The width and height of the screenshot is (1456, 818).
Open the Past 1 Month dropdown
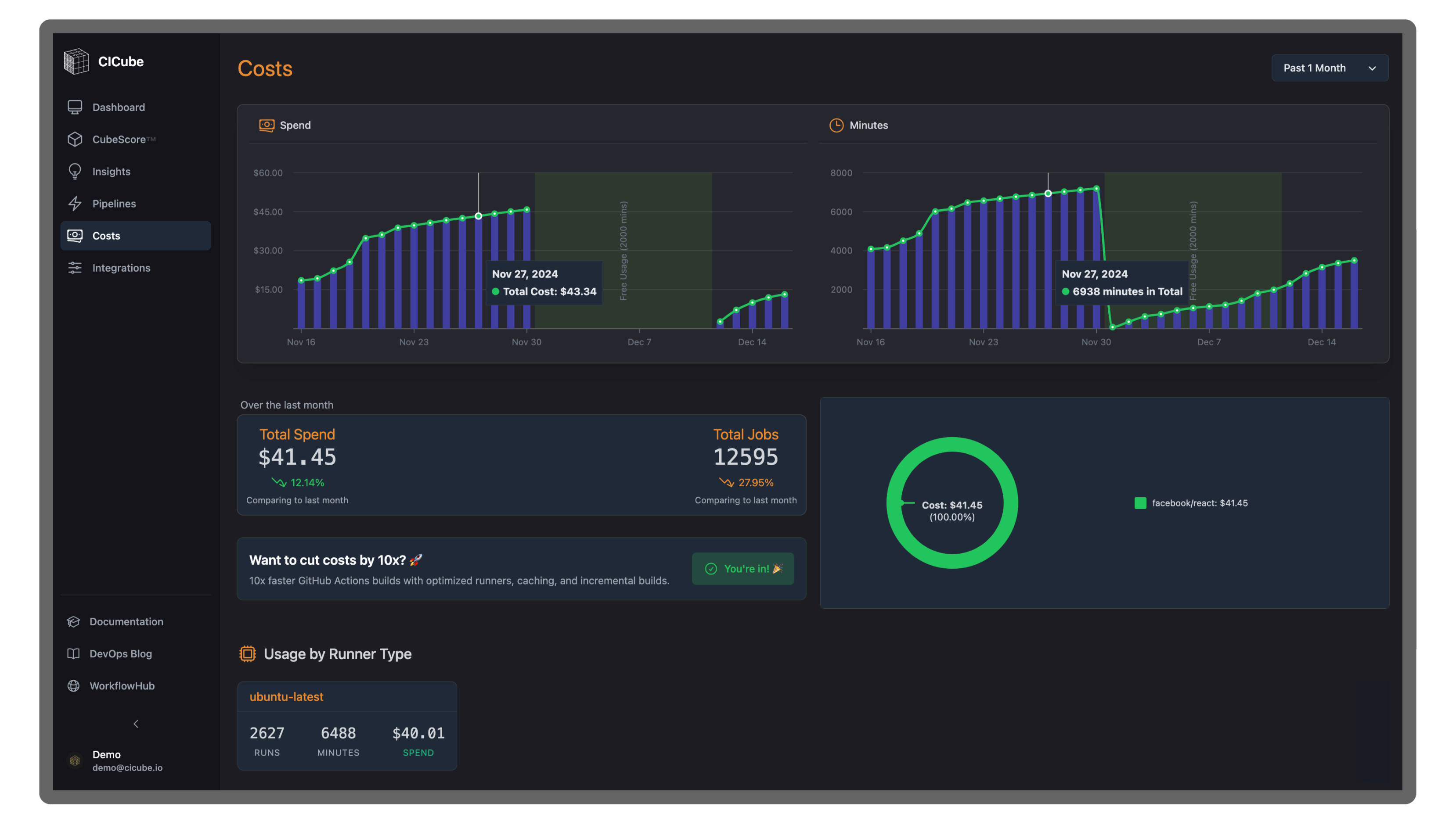(x=1330, y=68)
